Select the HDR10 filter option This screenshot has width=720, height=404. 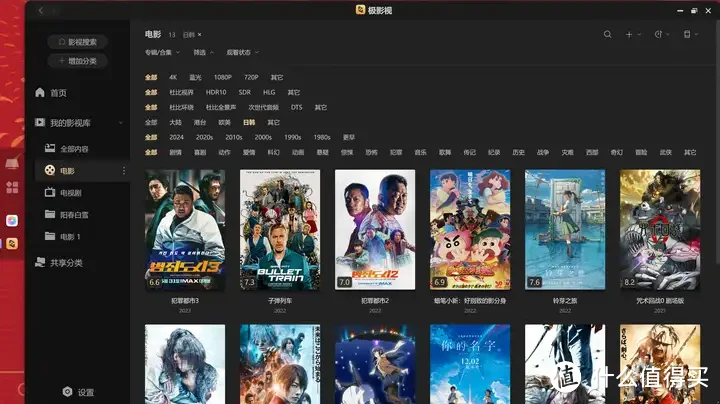(x=216, y=92)
